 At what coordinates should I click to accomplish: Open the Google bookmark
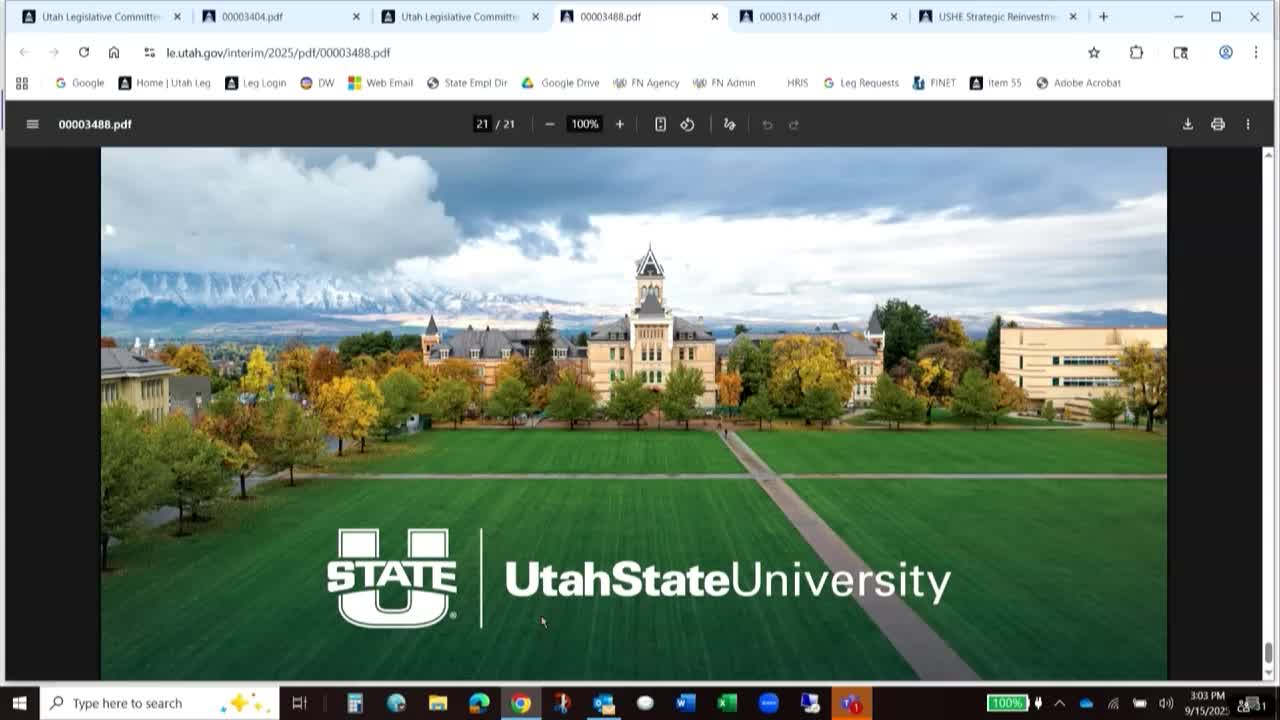pyautogui.click(x=79, y=83)
